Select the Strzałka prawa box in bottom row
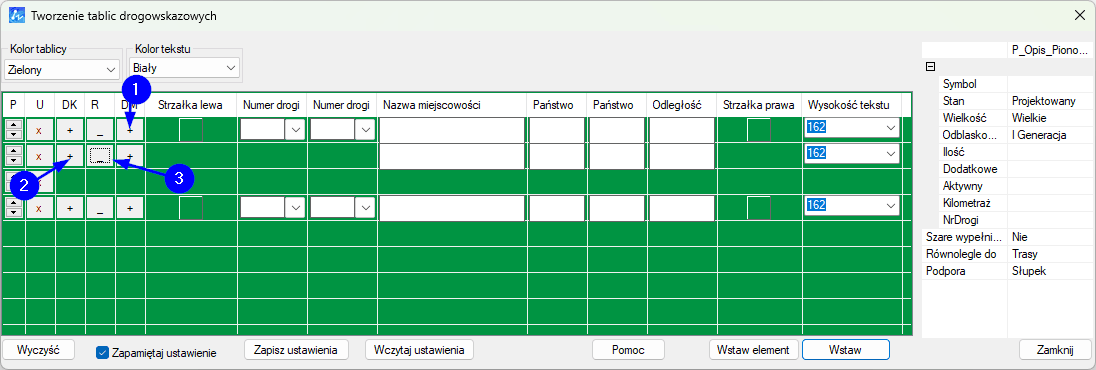This screenshot has width=1096, height=370. [x=759, y=208]
